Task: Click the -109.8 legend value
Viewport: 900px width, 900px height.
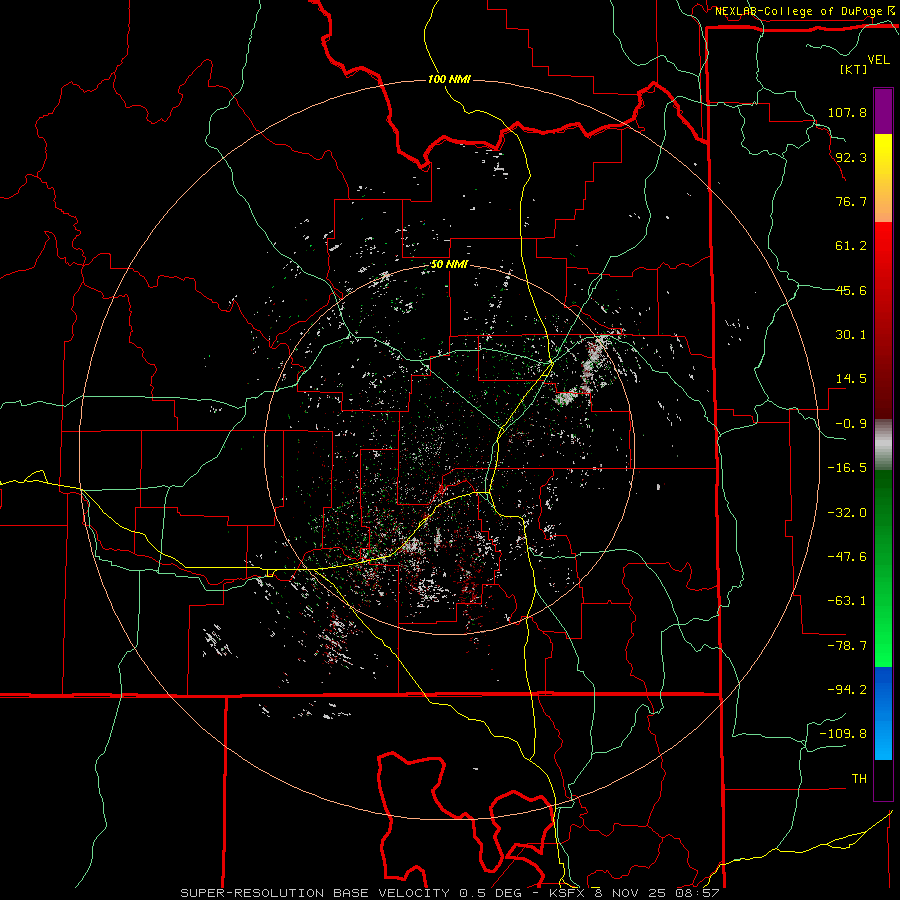Action: (843, 734)
